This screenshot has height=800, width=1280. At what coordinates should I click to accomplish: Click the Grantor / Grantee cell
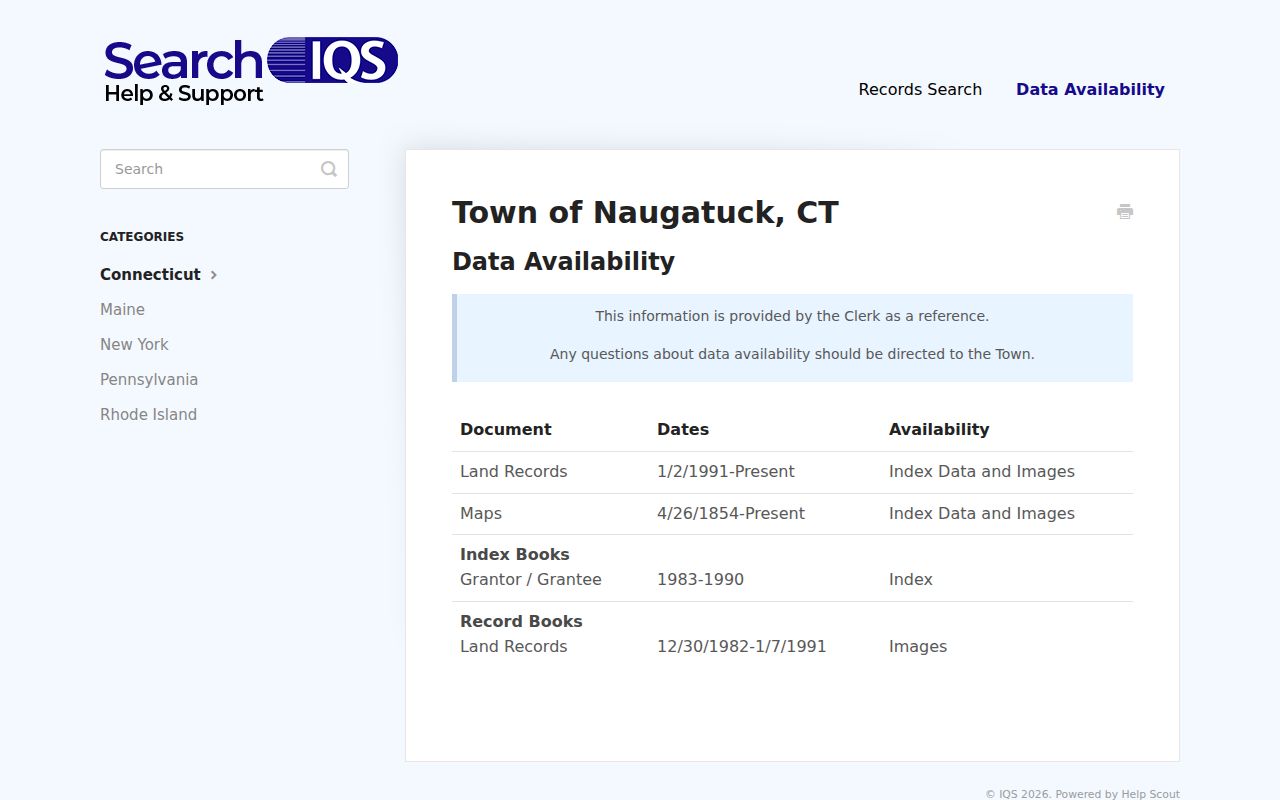tap(531, 579)
